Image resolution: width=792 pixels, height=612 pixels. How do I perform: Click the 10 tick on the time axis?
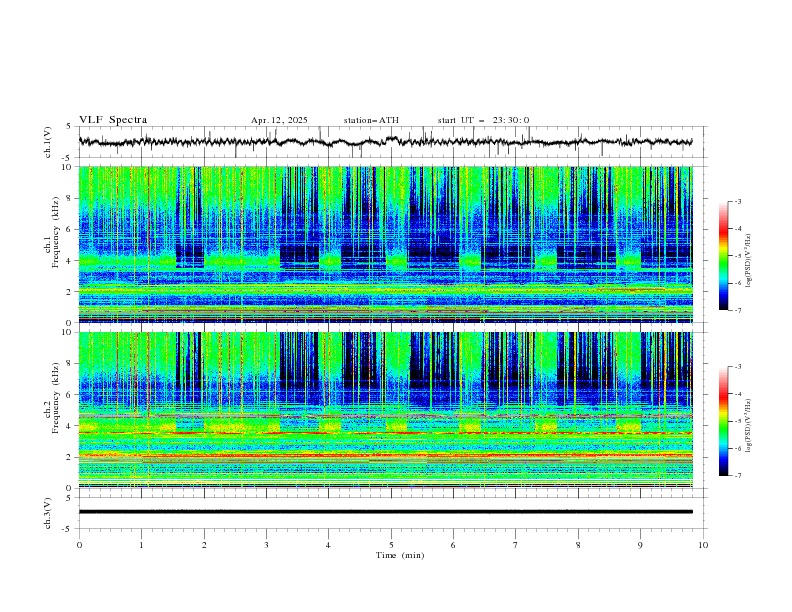click(x=703, y=545)
